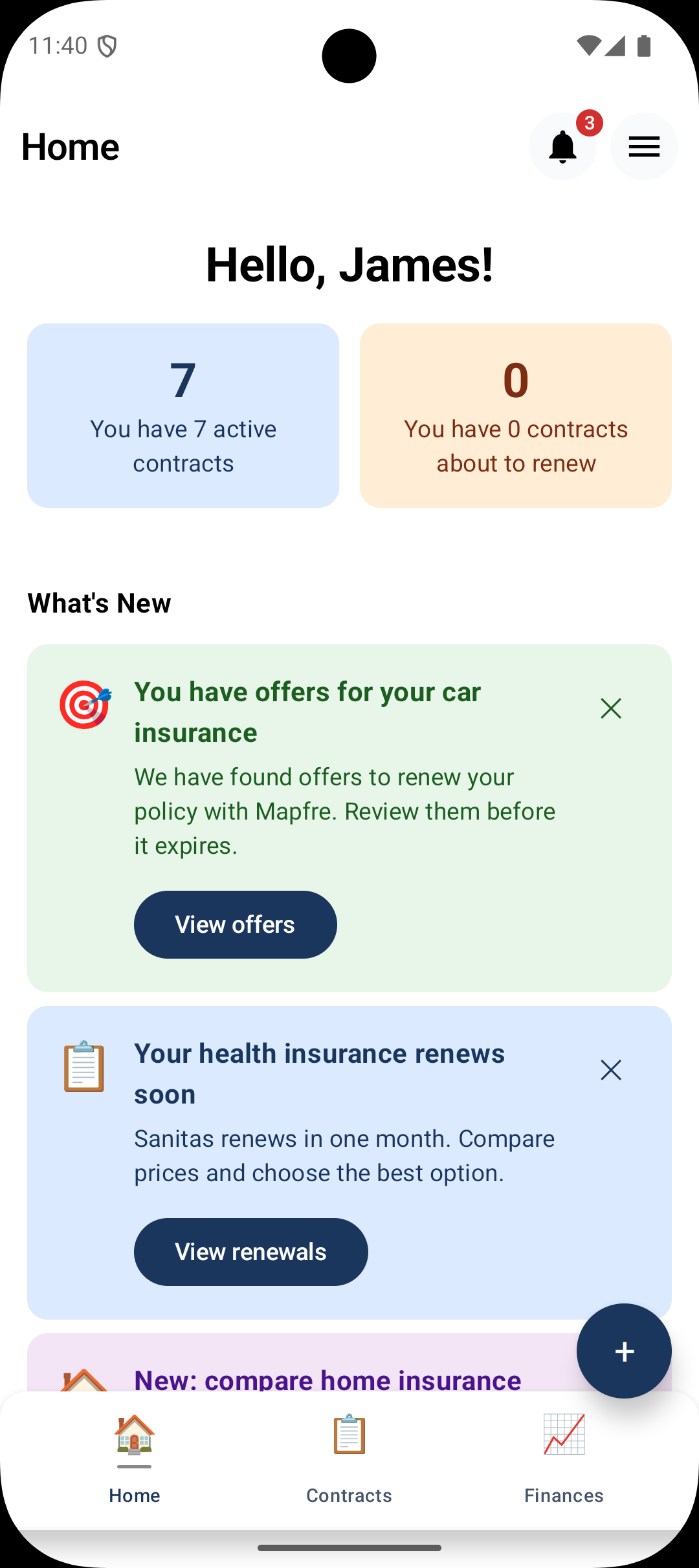
Task: Open the 0 contracts about to renew card
Action: [x=516, y=415]
